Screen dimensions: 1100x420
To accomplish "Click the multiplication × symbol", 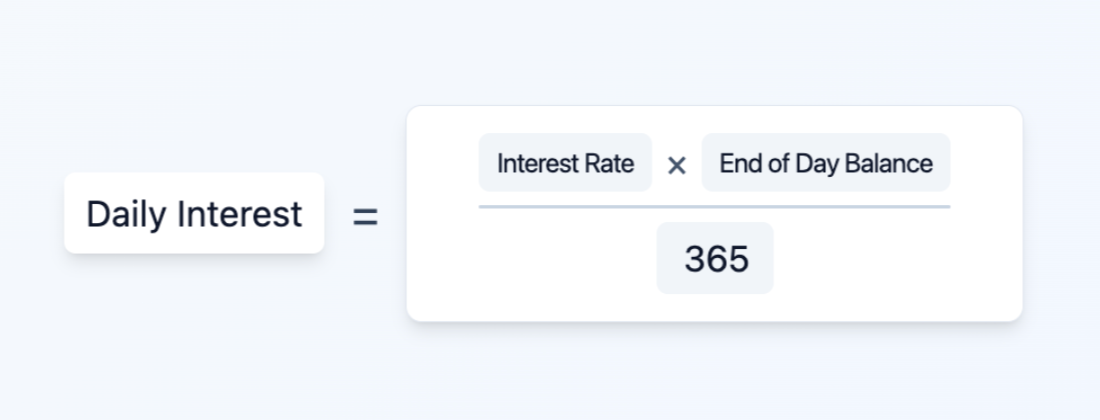I will click(677, 165).
